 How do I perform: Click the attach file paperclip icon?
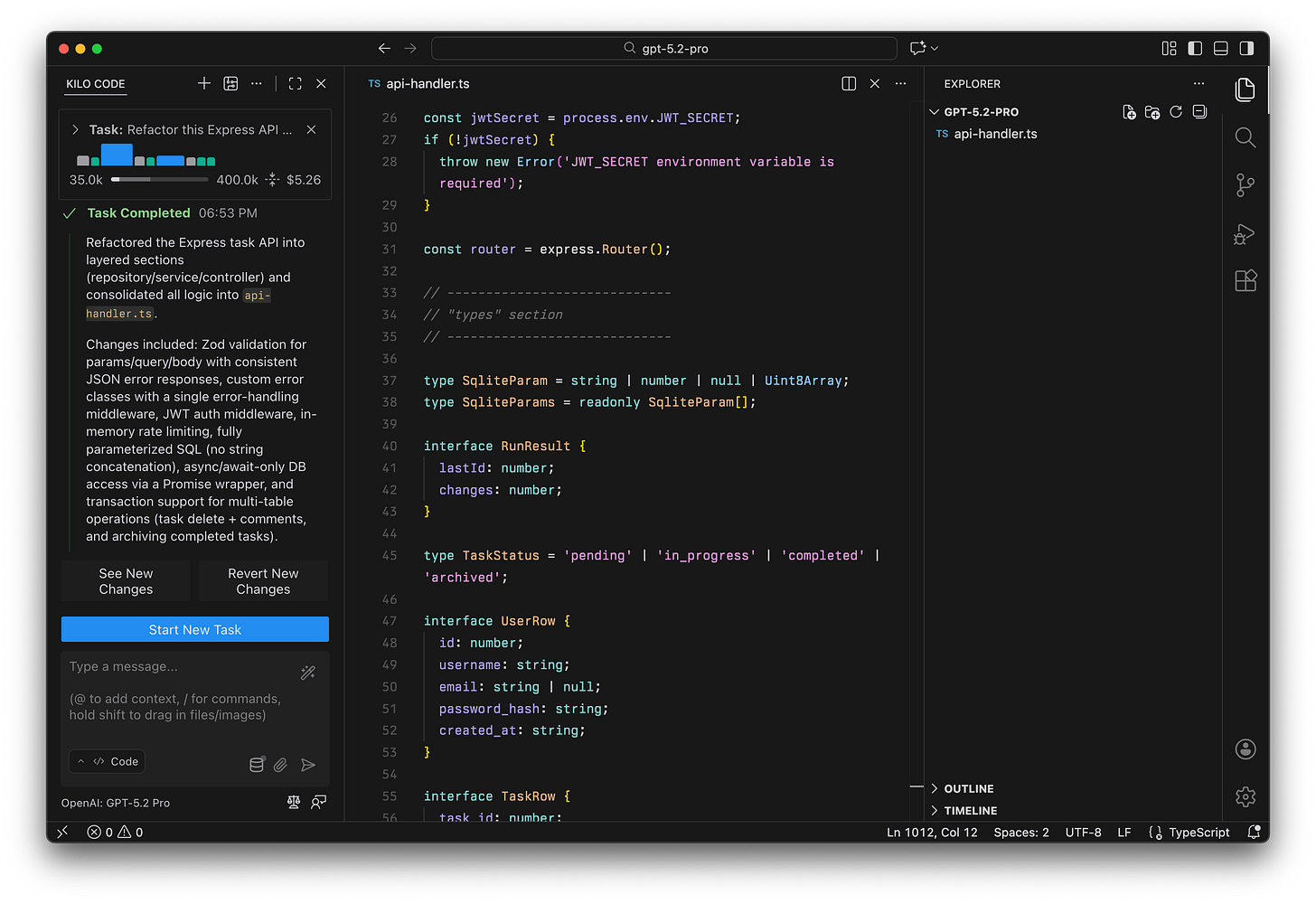281,765
